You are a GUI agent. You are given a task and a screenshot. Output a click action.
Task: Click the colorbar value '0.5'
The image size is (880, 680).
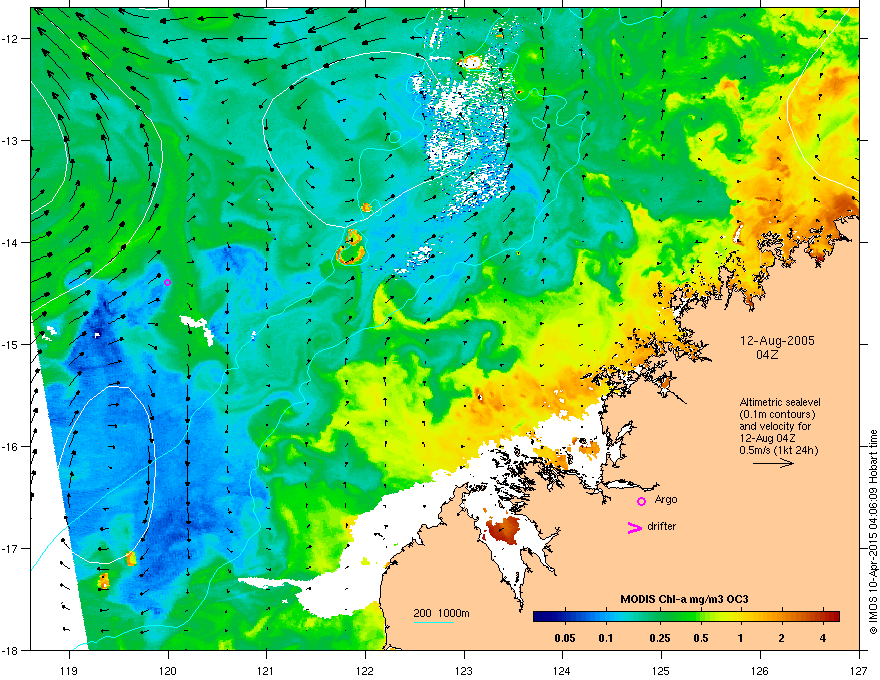[x=701, y=638]
